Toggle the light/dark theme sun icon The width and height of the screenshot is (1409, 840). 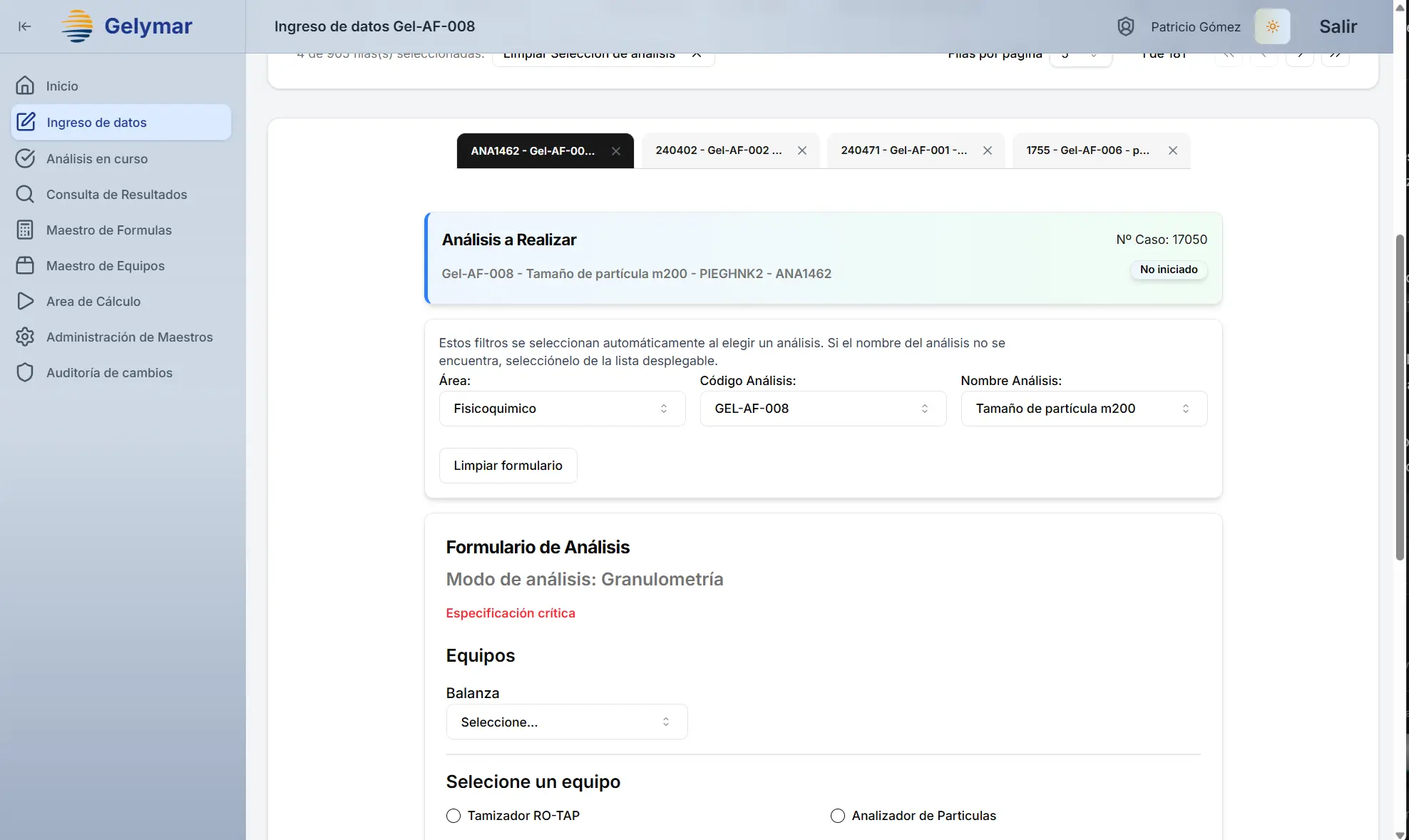point(1272,26)
